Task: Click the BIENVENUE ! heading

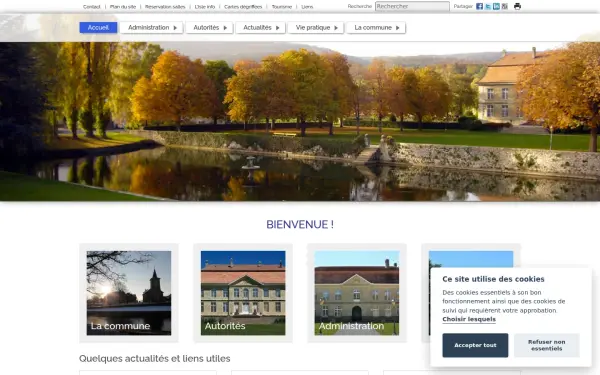Action: pyautogui.click(x=300, y=225)
